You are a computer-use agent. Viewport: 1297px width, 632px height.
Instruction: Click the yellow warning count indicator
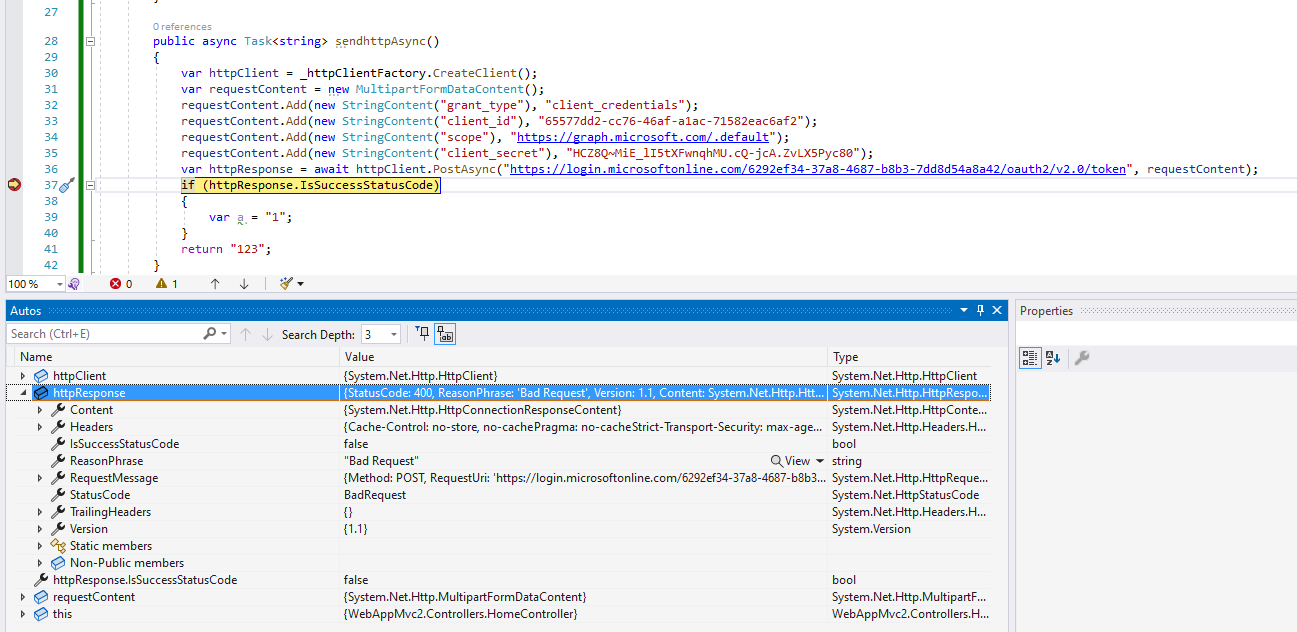(x=167, y=284)
